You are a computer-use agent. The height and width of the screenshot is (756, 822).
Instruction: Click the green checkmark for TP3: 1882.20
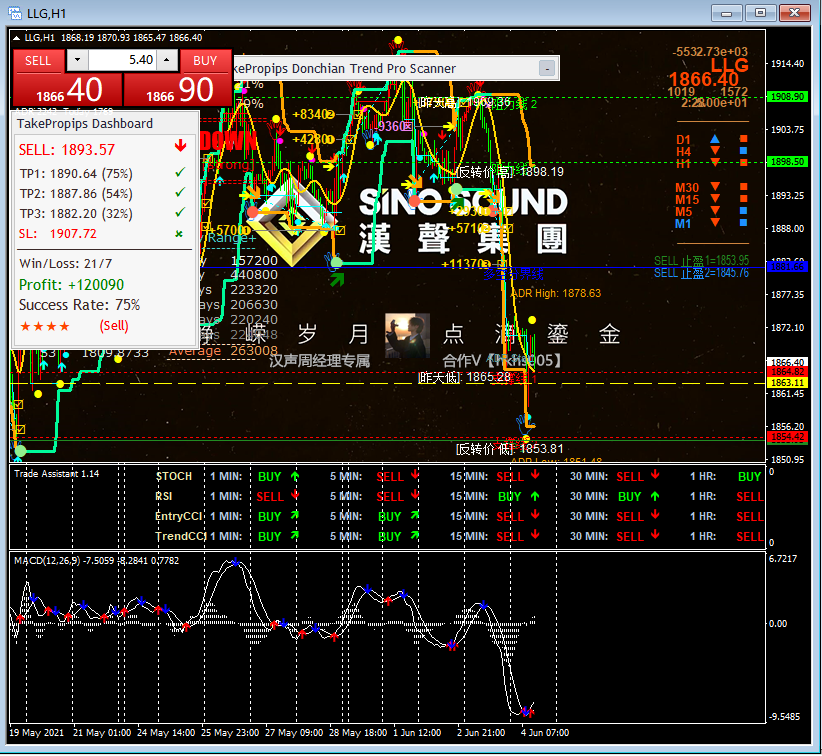180,212
